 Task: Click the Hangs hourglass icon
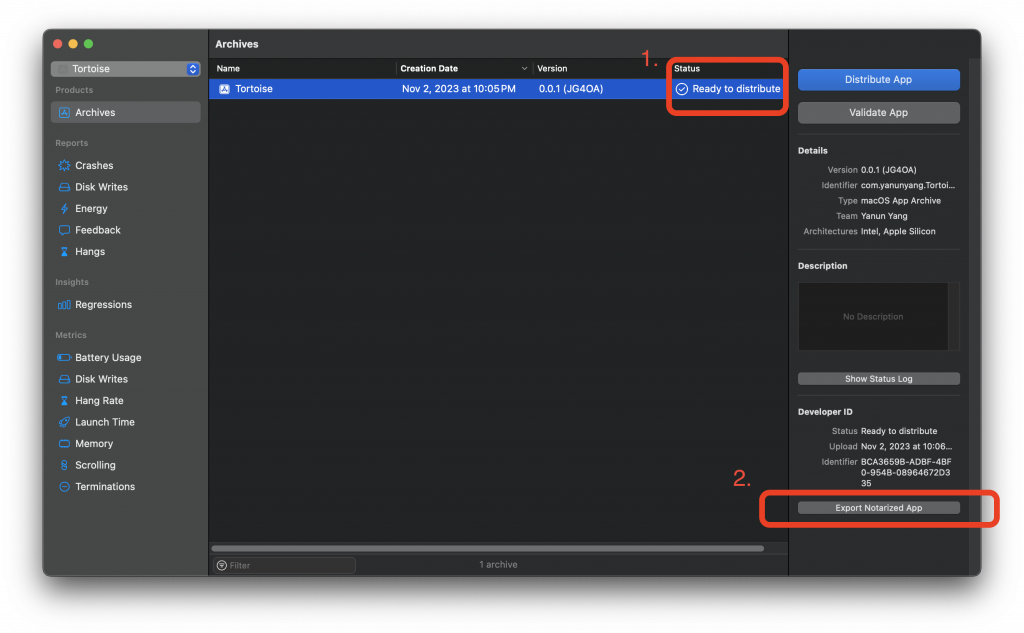click(x=64, y=252)
